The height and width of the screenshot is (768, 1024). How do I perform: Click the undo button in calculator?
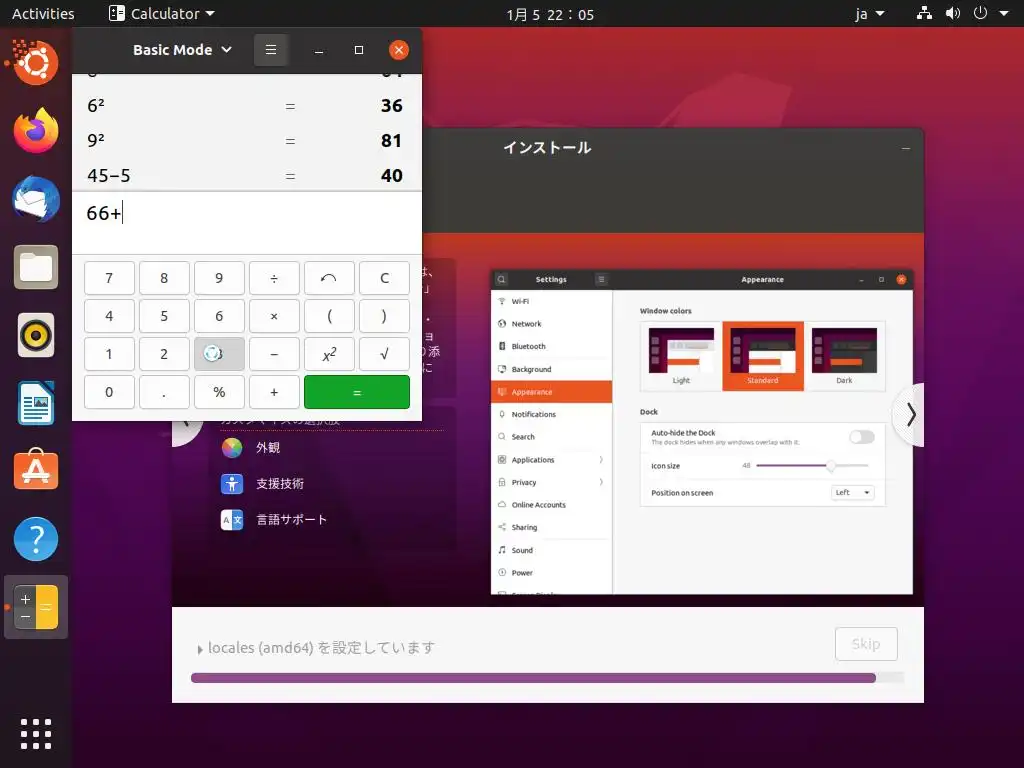coord(329,278)
